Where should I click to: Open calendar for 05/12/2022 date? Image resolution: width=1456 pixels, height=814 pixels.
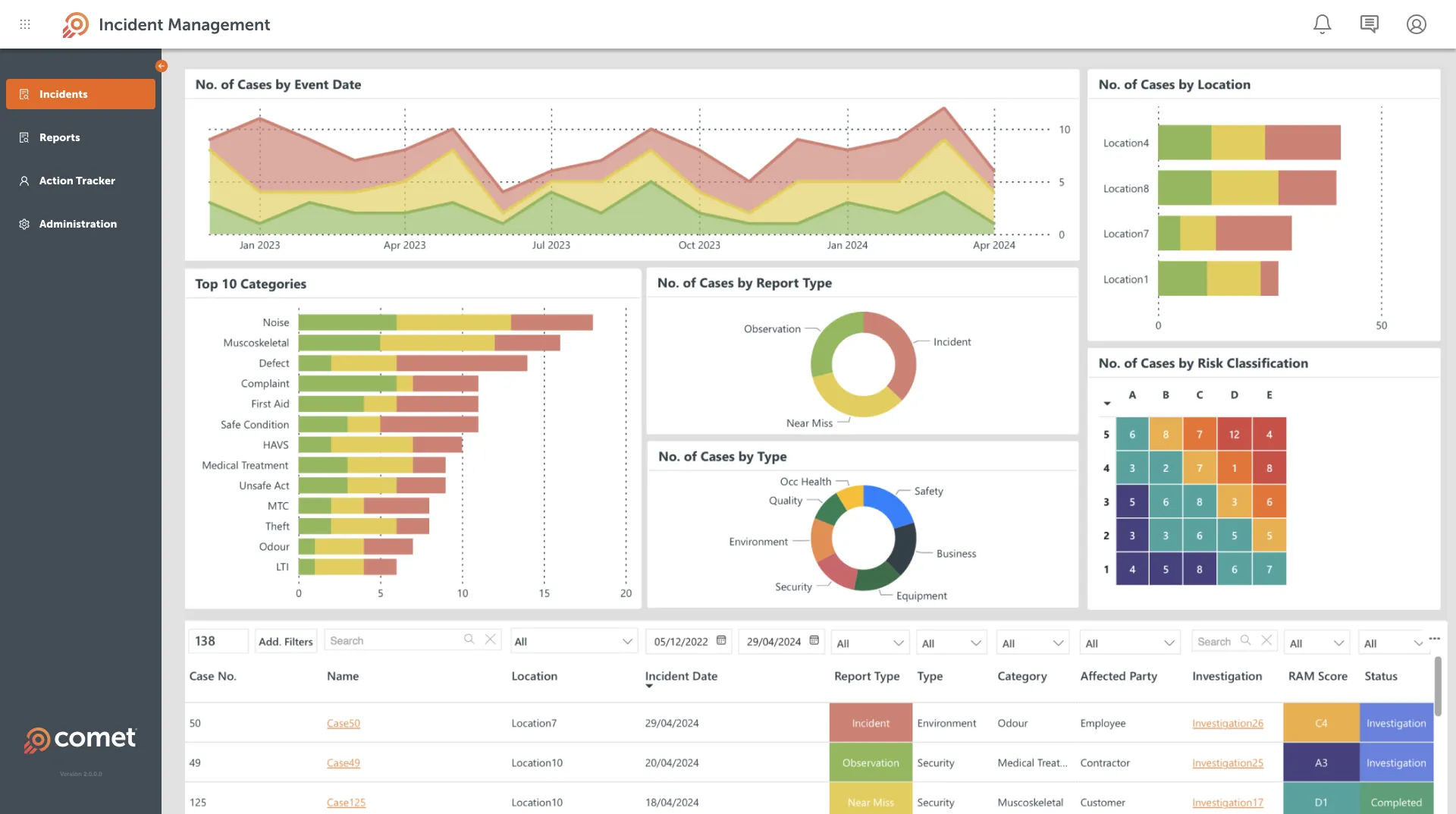[x=721, y=640]
